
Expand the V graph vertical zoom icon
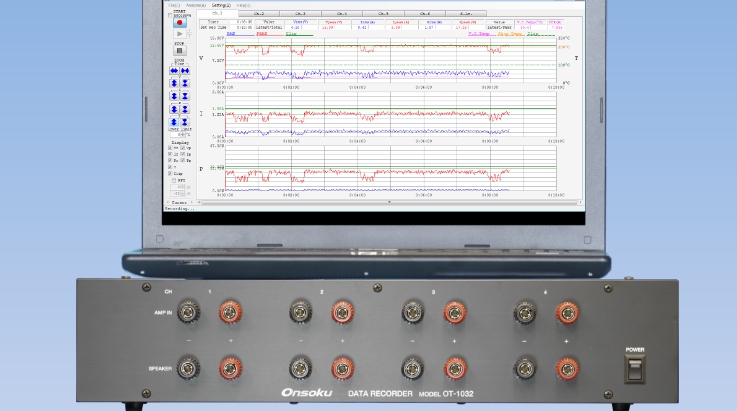(174, 83)
